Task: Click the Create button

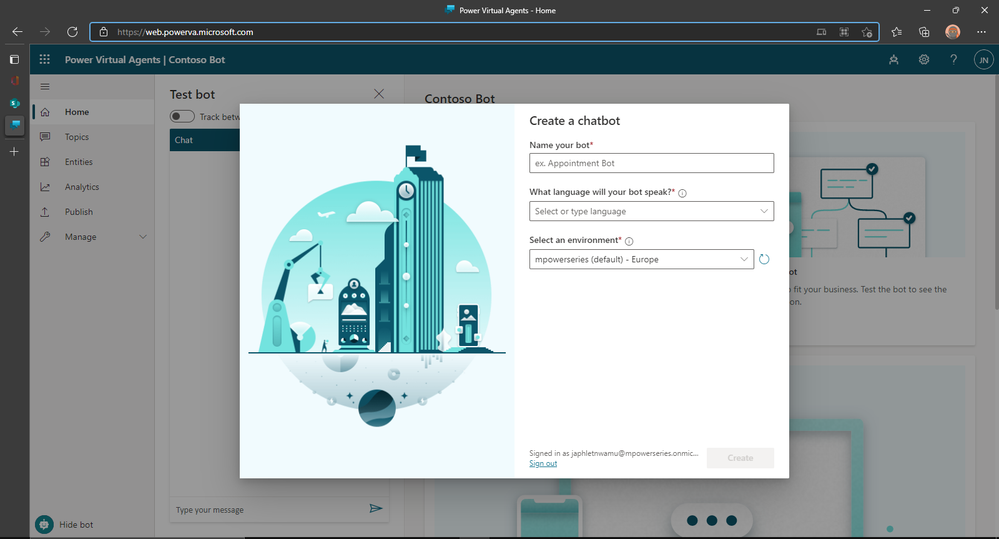Action: [740, 458]
